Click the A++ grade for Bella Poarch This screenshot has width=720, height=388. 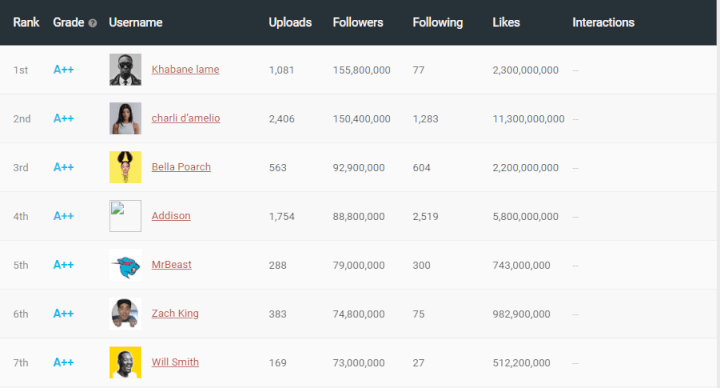(x=63, y=167)
